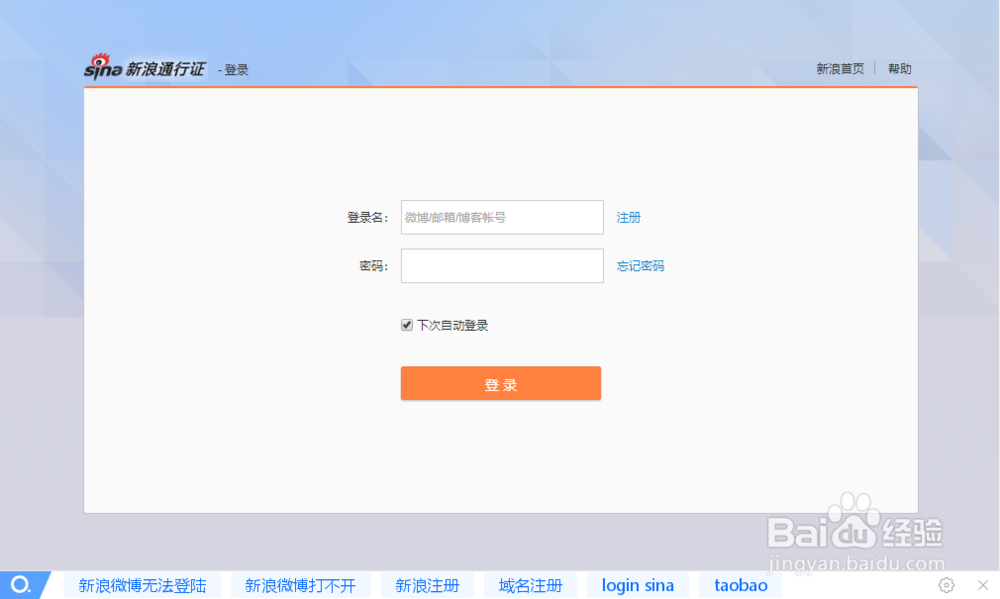Open the 帮助 help link

(899, 68)
